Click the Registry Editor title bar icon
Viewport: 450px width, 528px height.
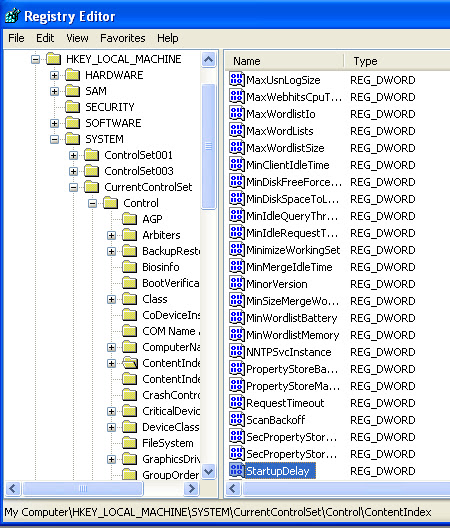pyautogui.click(x=13, y=16)
